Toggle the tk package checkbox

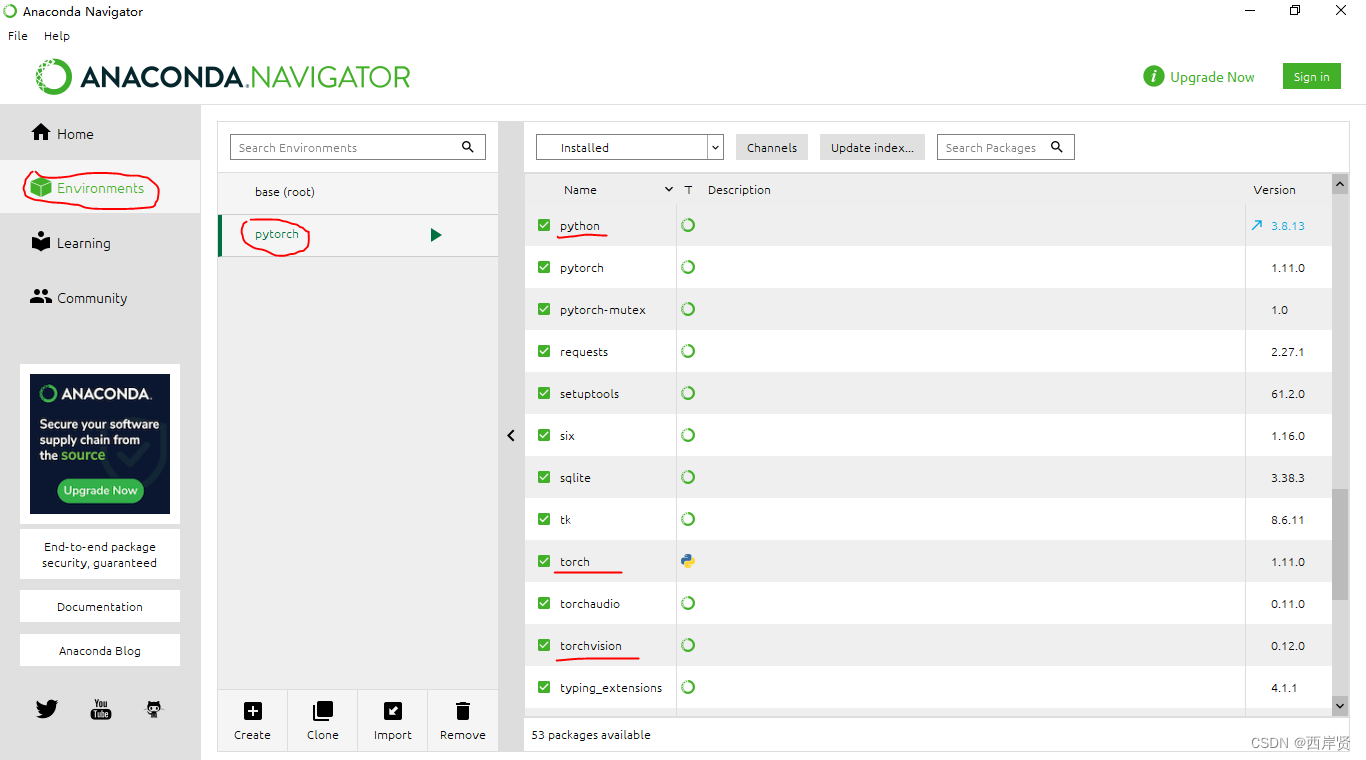(544, 519)
